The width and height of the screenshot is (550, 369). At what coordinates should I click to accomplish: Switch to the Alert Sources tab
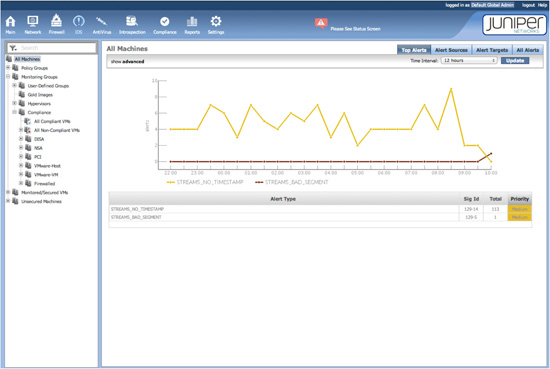[451, 50]
